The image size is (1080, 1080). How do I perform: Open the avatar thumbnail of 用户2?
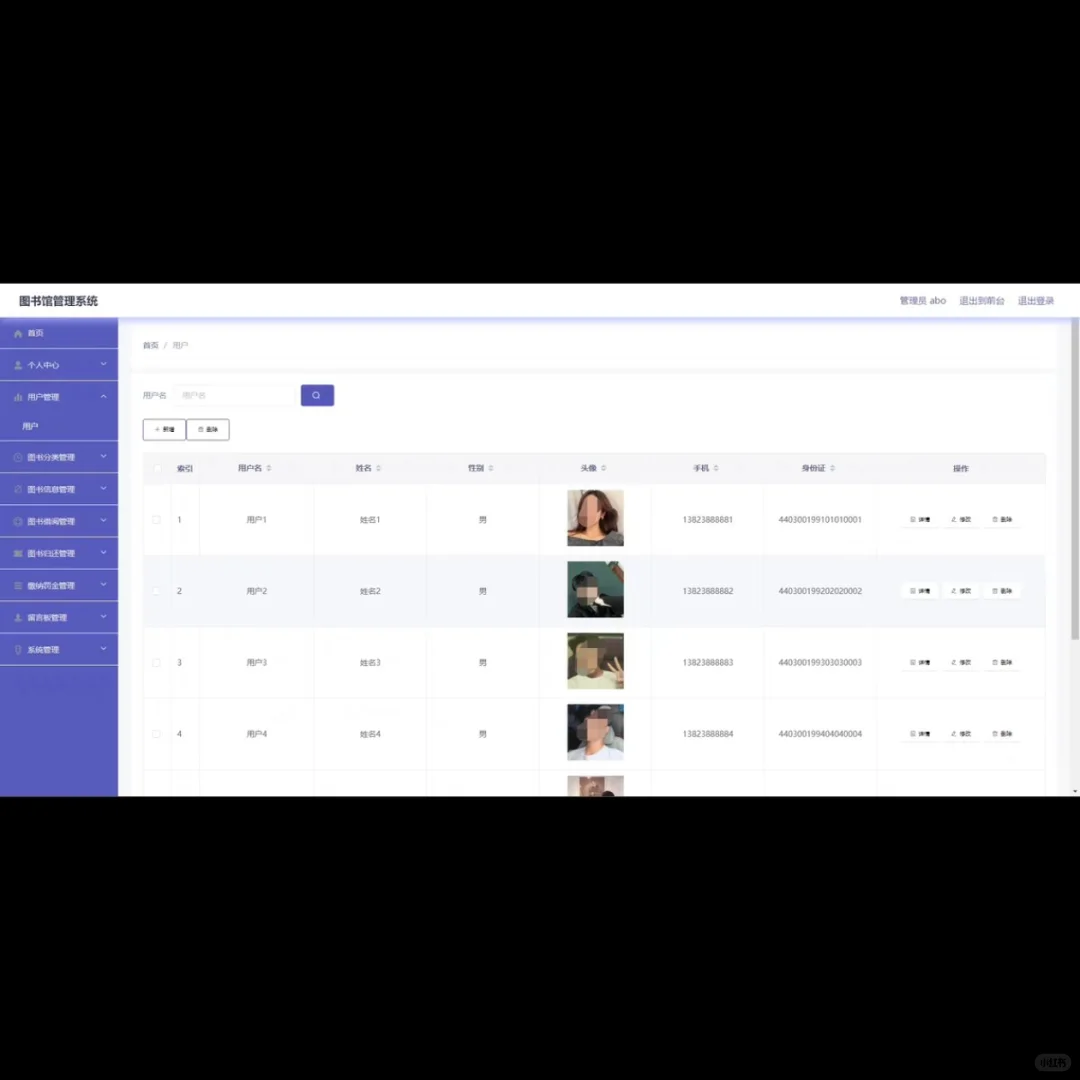(x=595, y=590)
